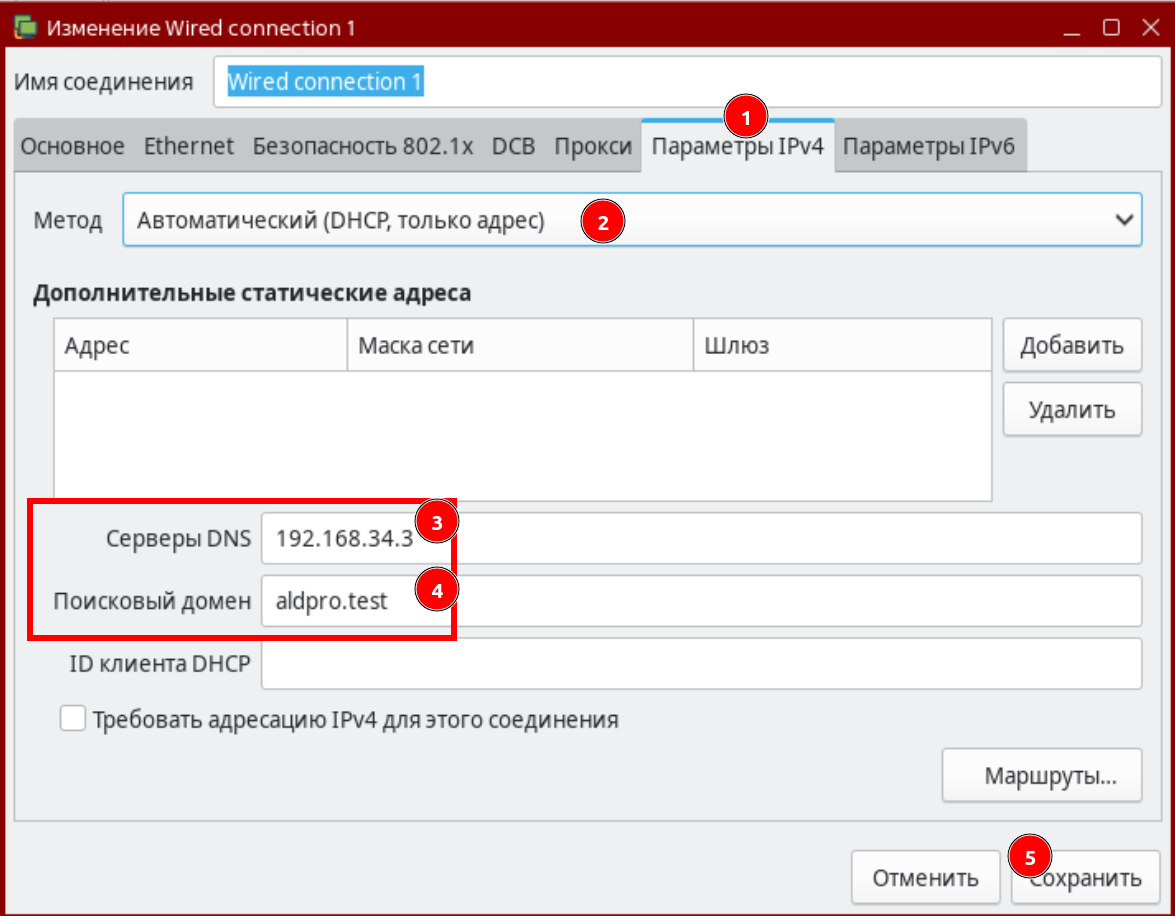This screenshot has width=1175, height=916.
Task: Open the Ethernet tab
Action: [x=188, y=147]
